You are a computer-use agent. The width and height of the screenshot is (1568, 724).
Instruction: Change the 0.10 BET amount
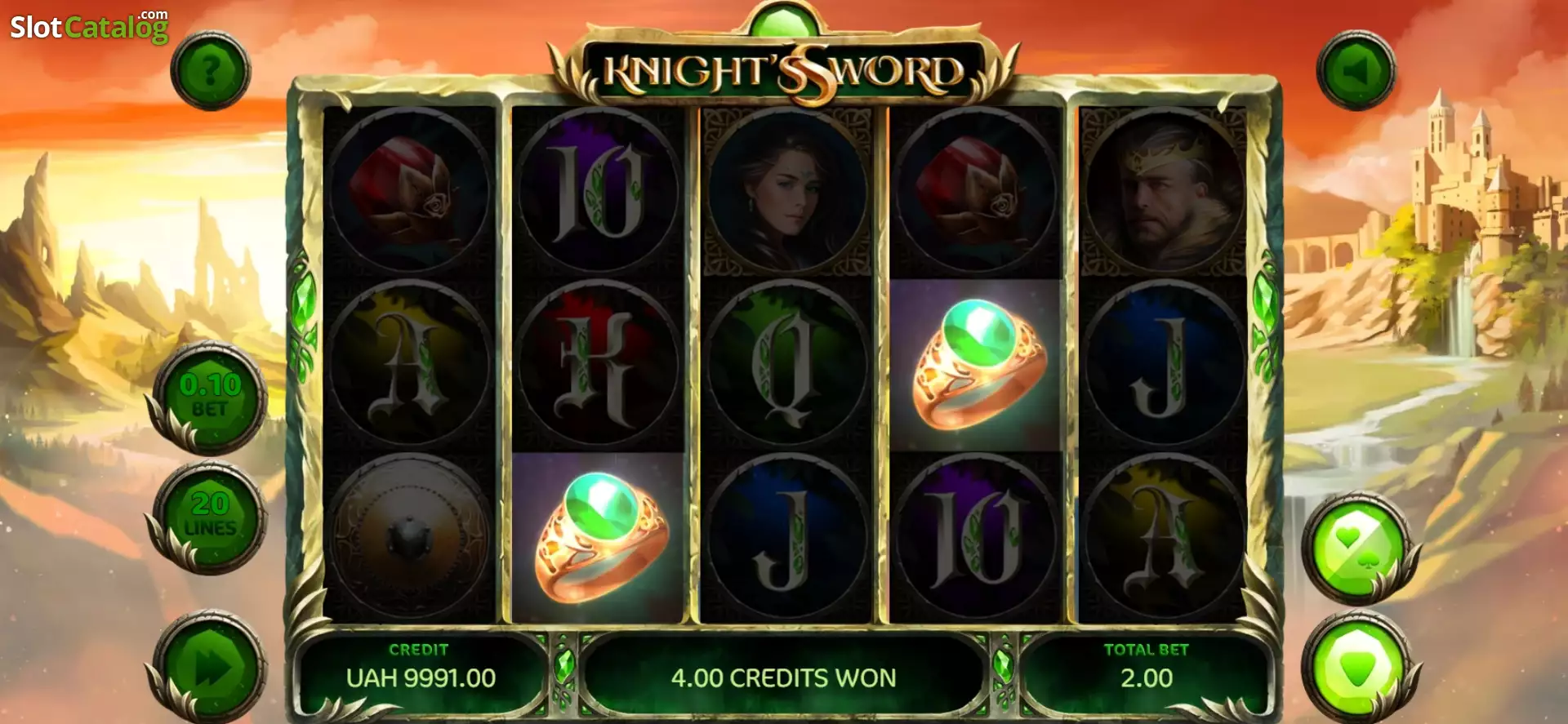(x=210, y=396)
